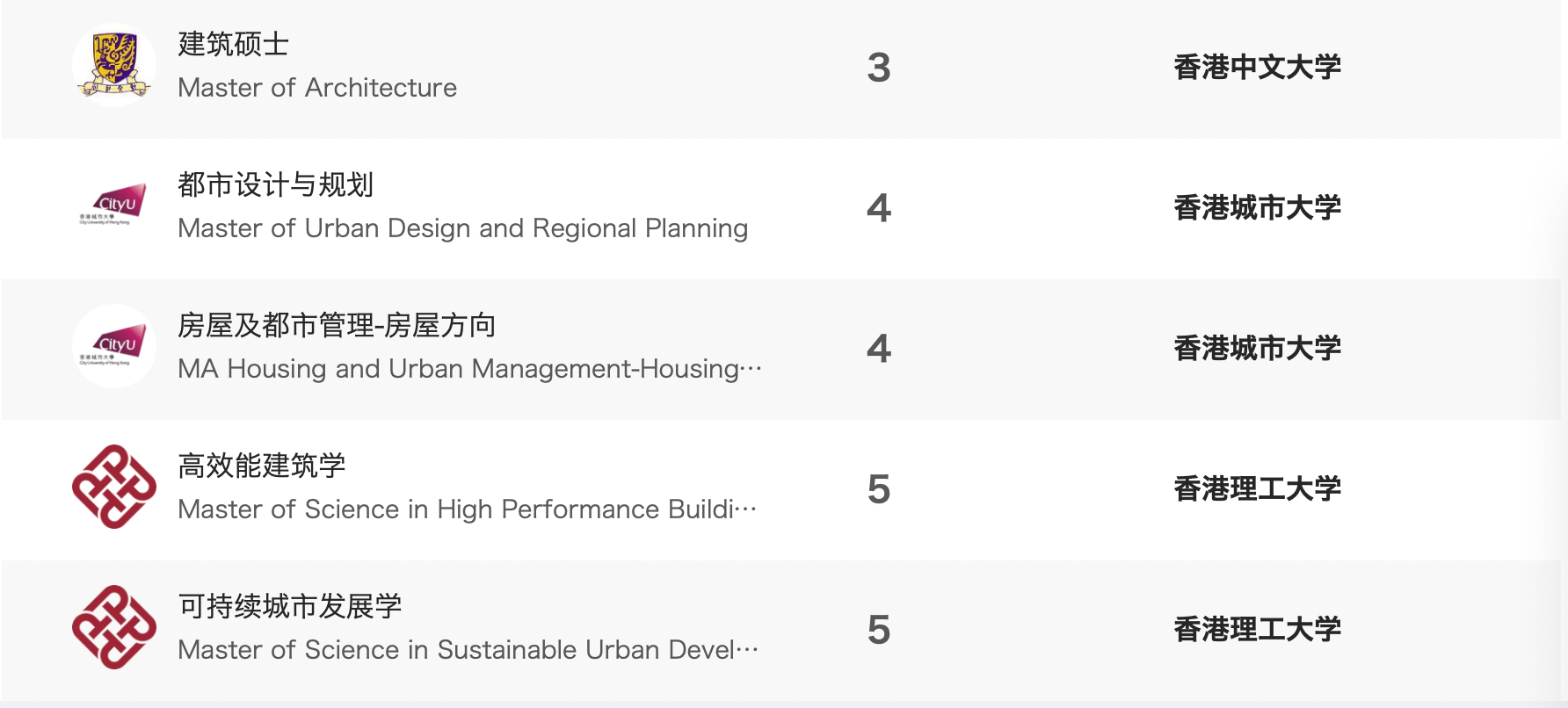Click rank number 3 in first row
Viewport: 1568px width, 708px height.
(878, 68)
